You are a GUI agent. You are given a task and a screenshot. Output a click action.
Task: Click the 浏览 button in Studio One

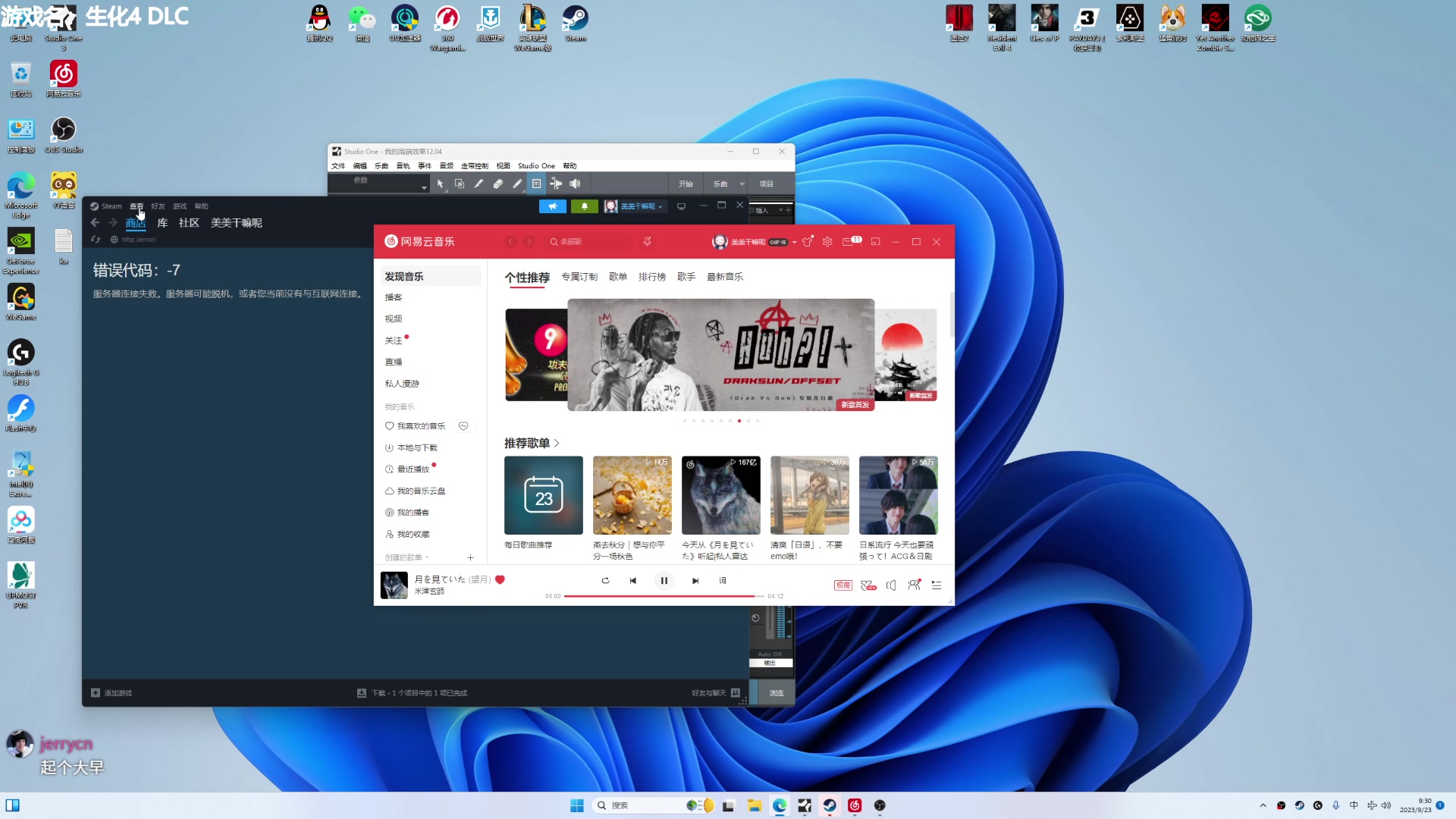777,693
